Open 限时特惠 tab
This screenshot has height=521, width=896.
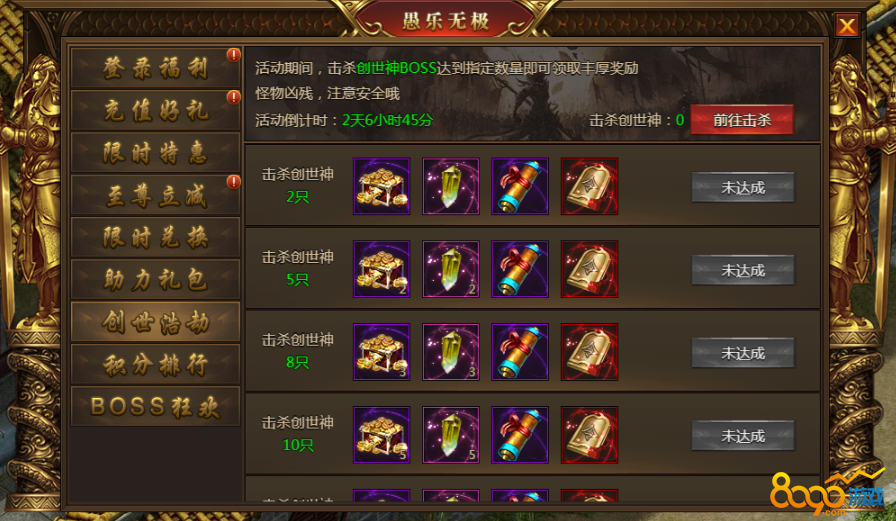(x=155, y=153)
